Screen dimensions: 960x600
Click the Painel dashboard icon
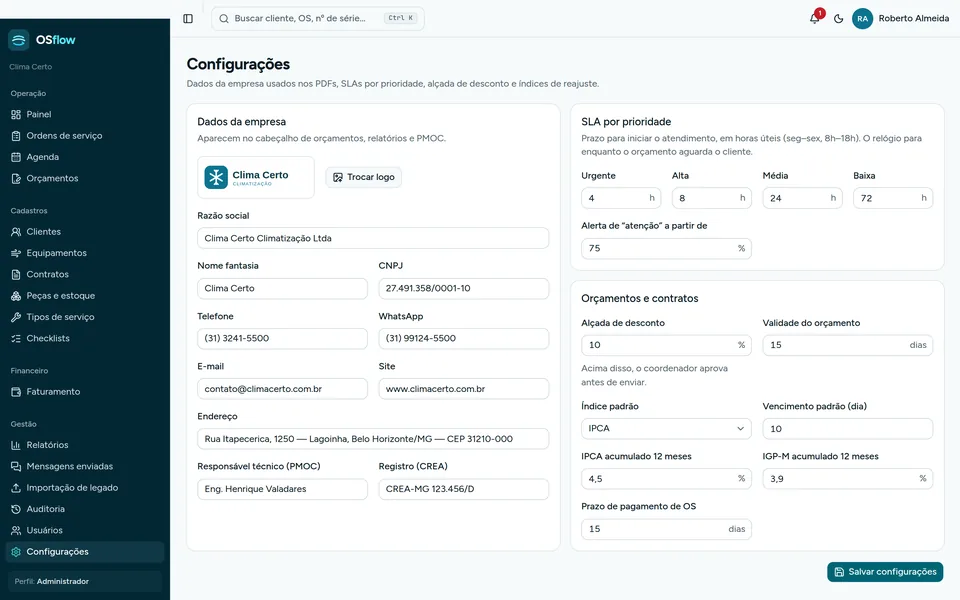pyautogui.click(x=16, y=114)
